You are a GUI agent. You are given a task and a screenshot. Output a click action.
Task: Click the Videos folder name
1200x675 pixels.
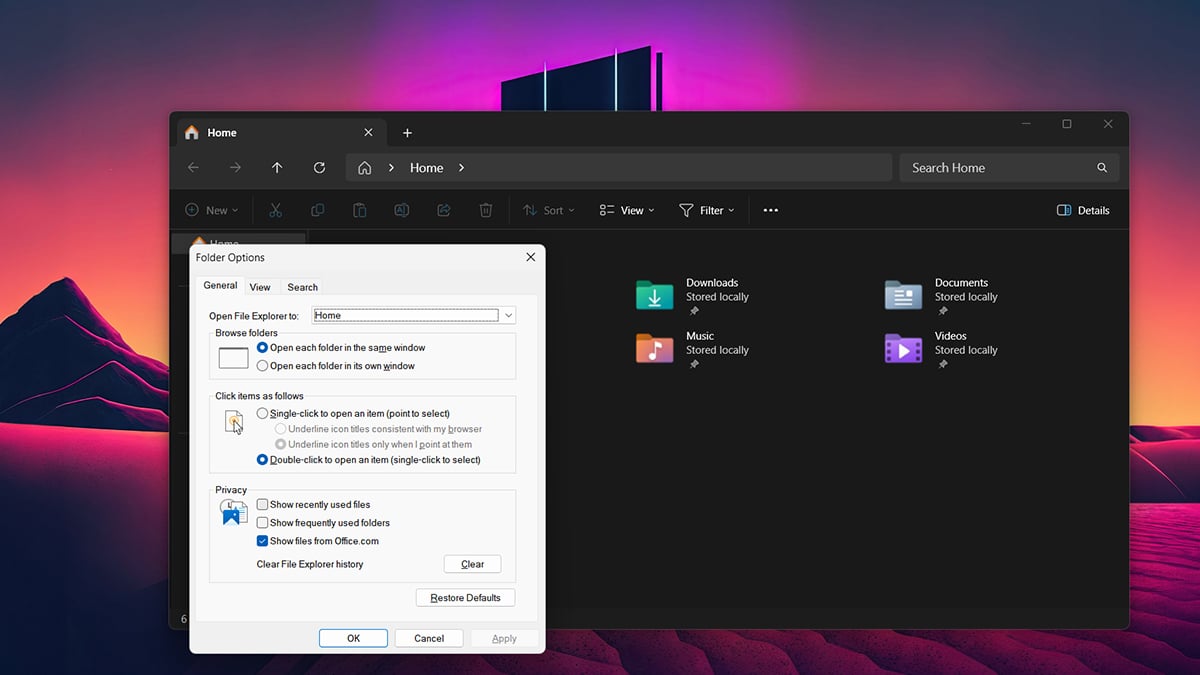(x=951, y=336)
